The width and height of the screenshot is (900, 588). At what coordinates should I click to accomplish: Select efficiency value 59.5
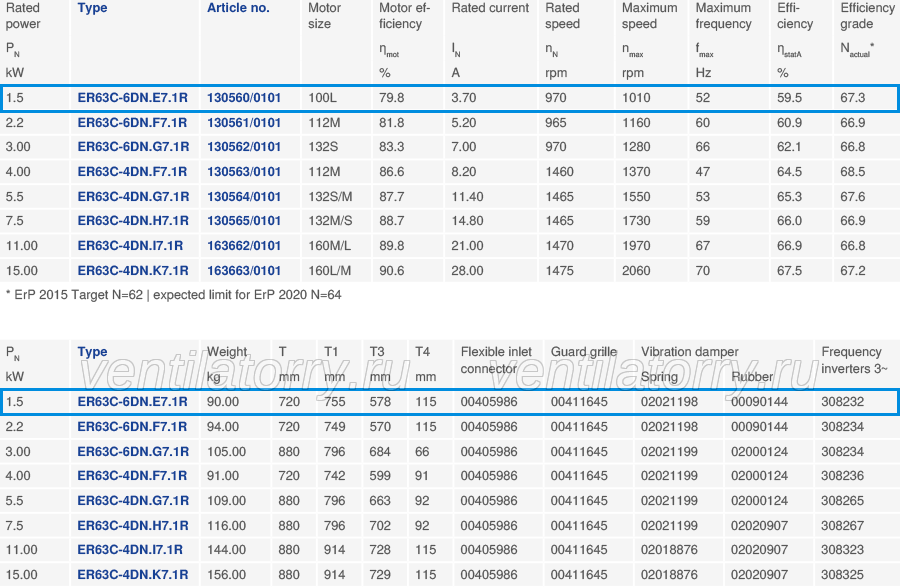tap(790, 98)
